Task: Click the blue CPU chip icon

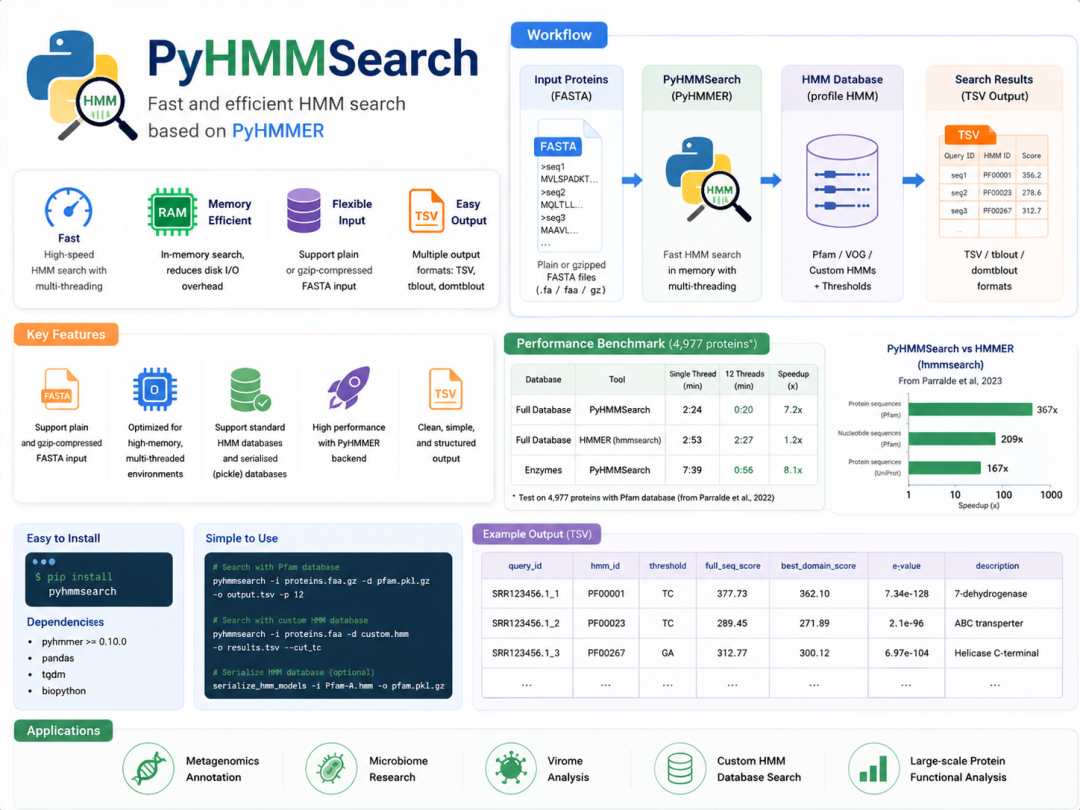Action: click(154, 389)
